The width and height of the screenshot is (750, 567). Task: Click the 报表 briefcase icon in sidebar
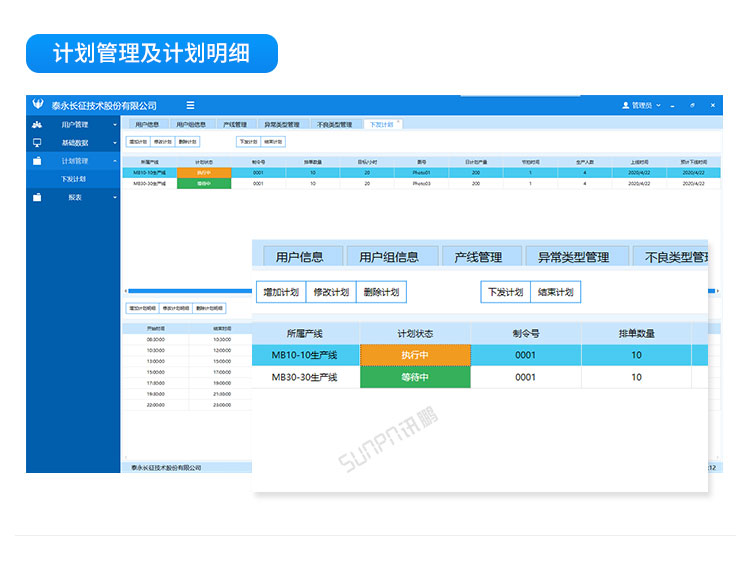pyautogui.click(x=37, y=197)
